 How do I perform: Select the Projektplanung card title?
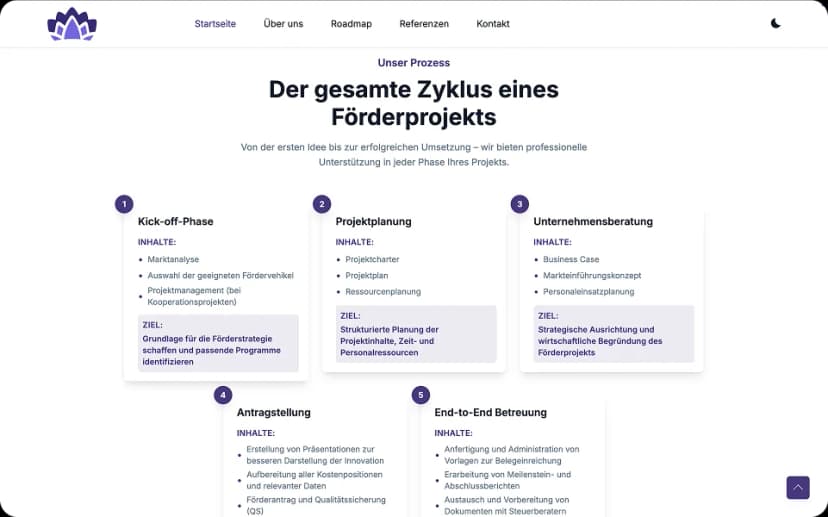(x=373, y=221)
